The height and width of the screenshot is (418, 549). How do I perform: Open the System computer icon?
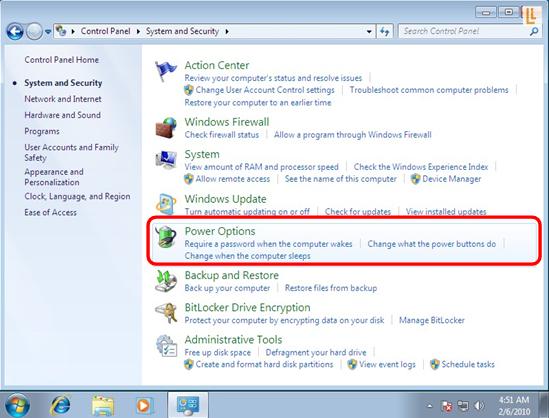pos(166,160)
